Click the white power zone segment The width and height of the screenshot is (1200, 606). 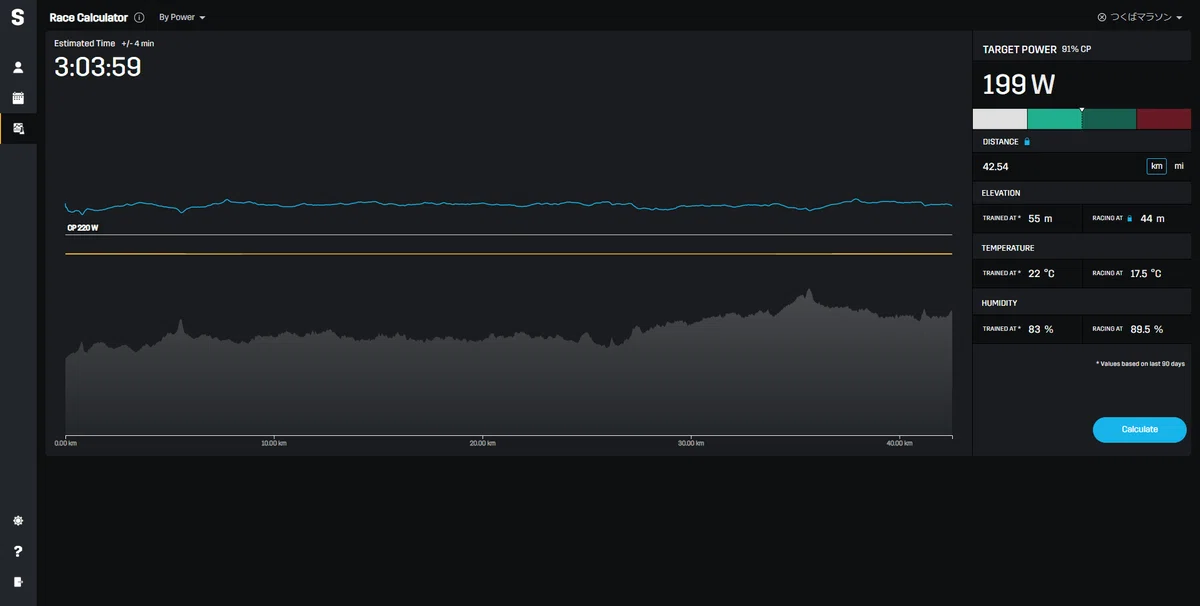pos(1000,119)
